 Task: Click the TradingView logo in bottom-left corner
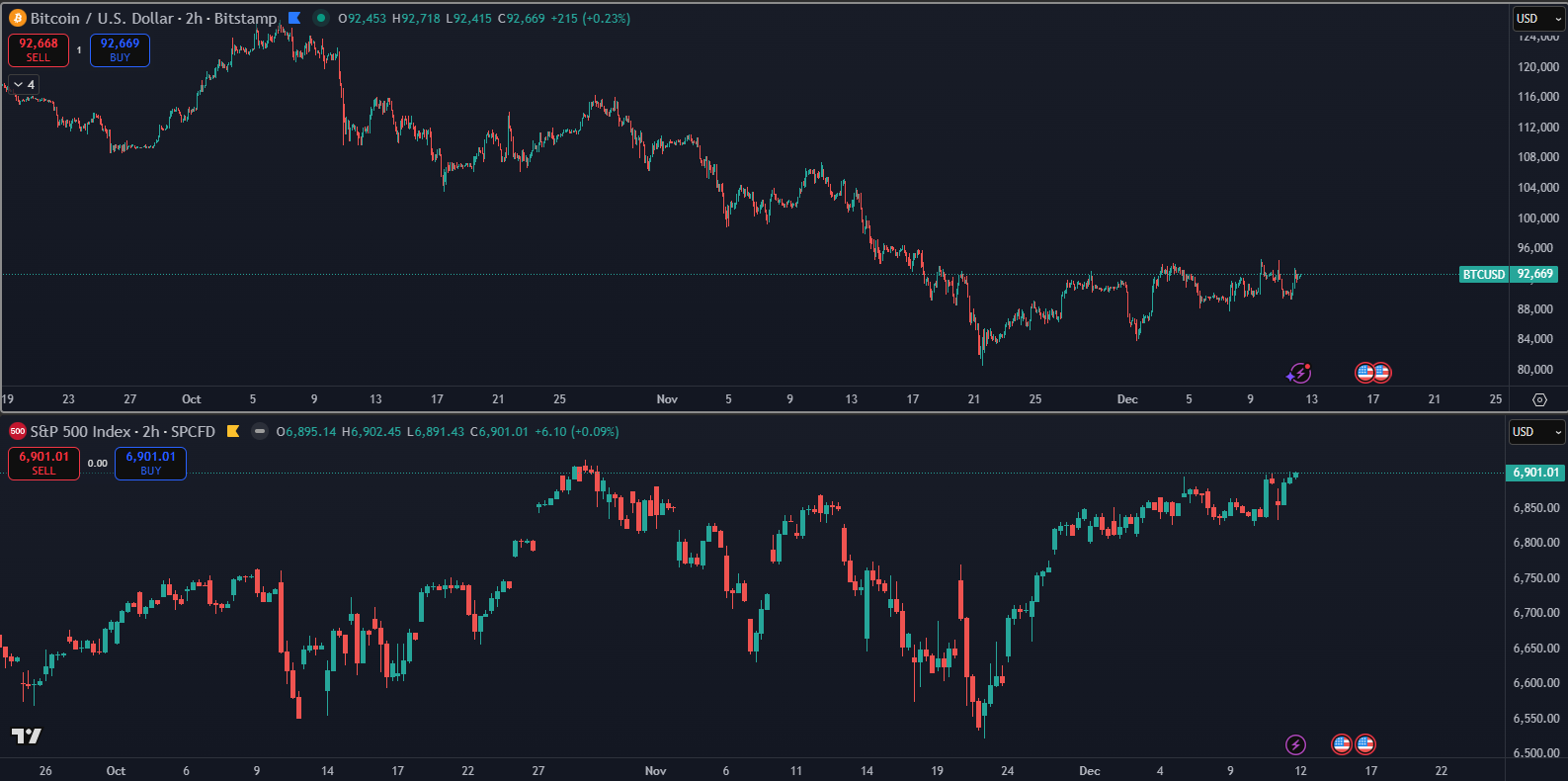click(27, 736)
